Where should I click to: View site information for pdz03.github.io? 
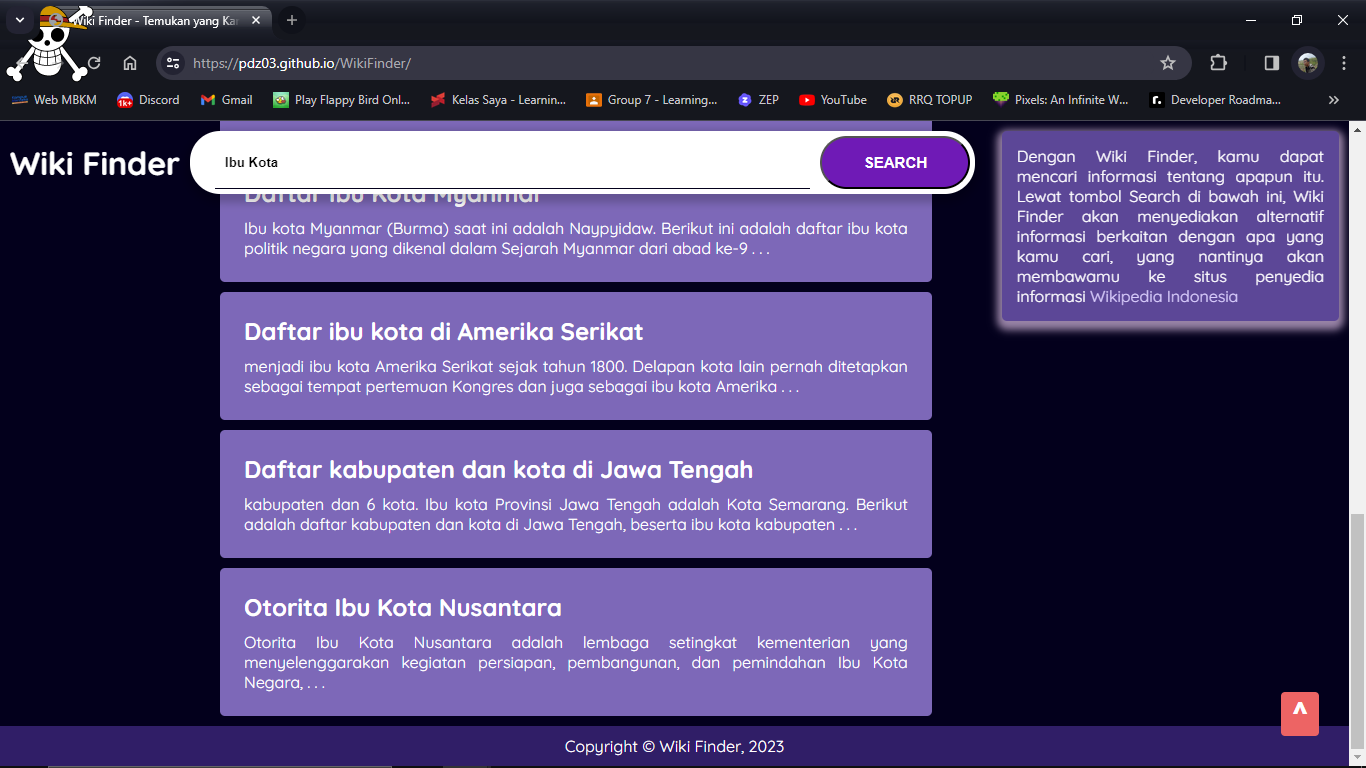point(173,63)
